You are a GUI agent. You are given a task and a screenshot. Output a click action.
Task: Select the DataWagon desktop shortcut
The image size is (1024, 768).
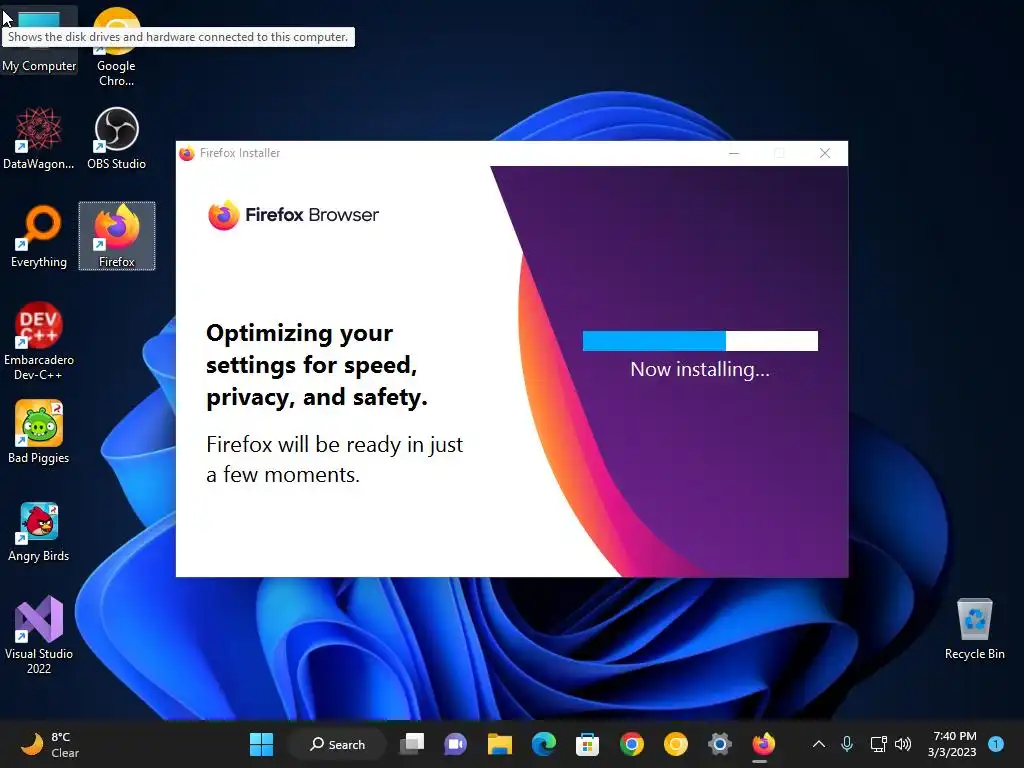click(39, 138)
